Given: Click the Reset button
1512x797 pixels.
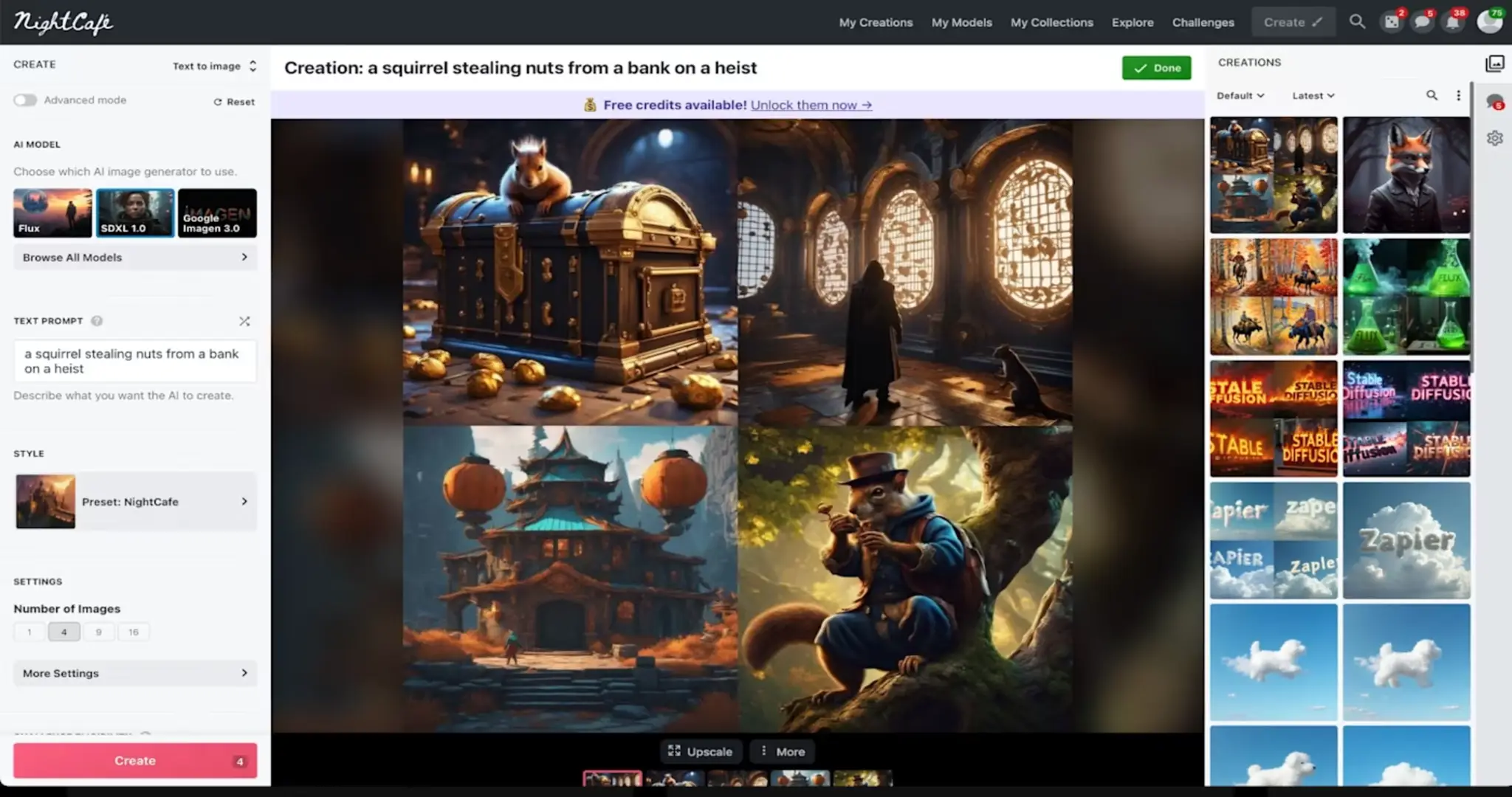Looking at the screenshot, I should coord(234,102).
